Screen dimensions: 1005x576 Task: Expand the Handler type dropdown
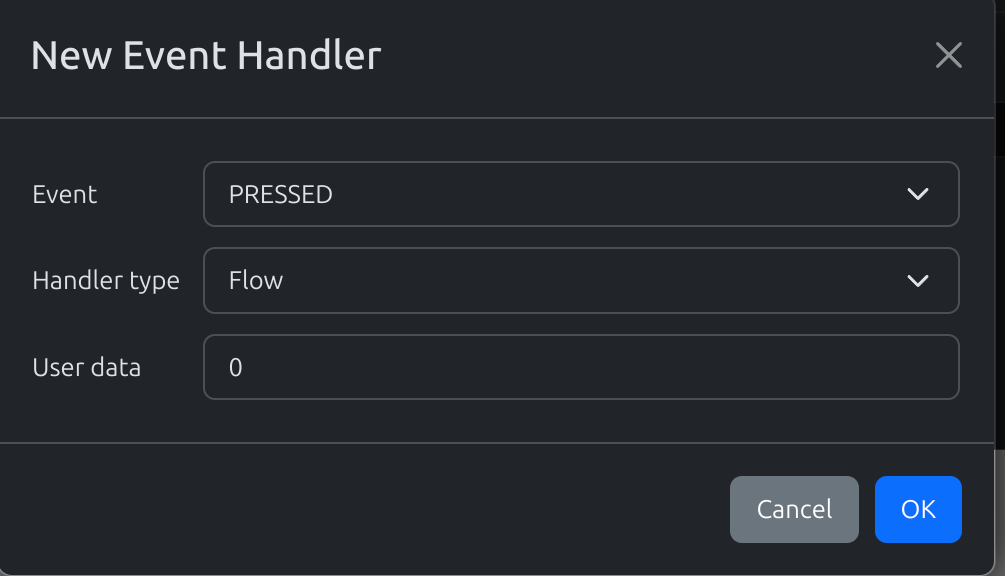(580, 281)
